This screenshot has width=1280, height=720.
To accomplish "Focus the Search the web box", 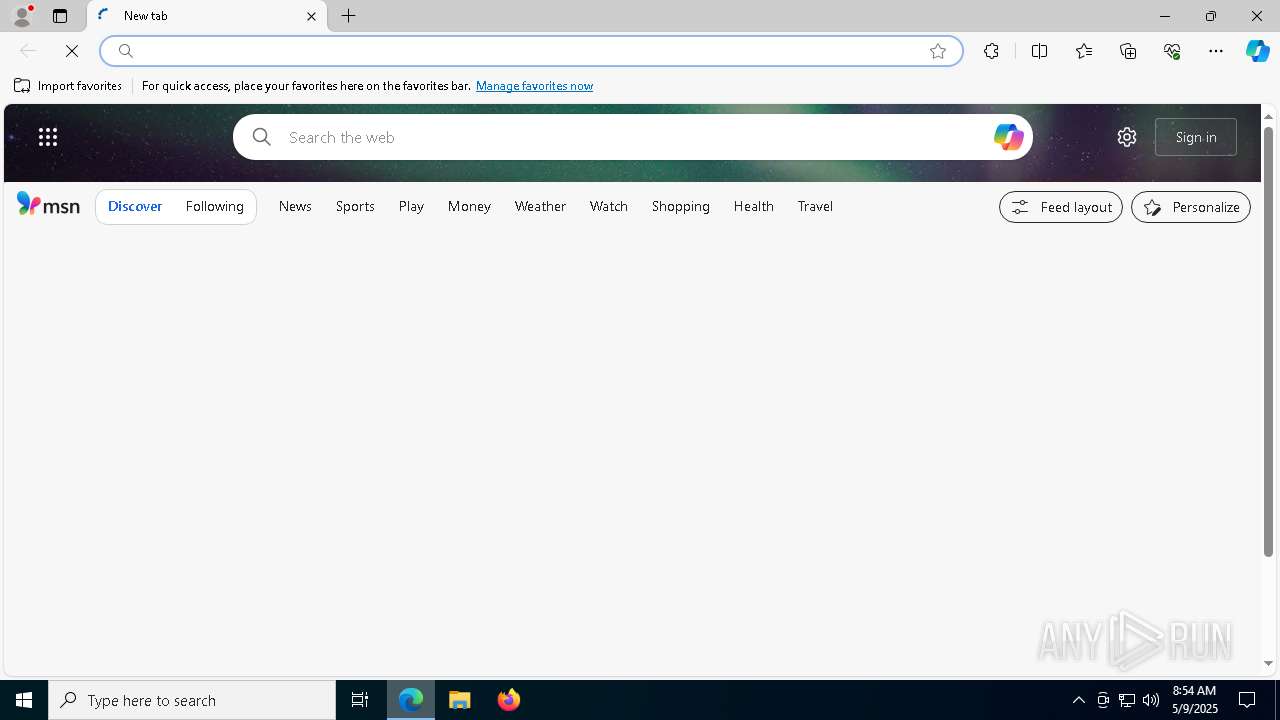I will tap(632, 137).
